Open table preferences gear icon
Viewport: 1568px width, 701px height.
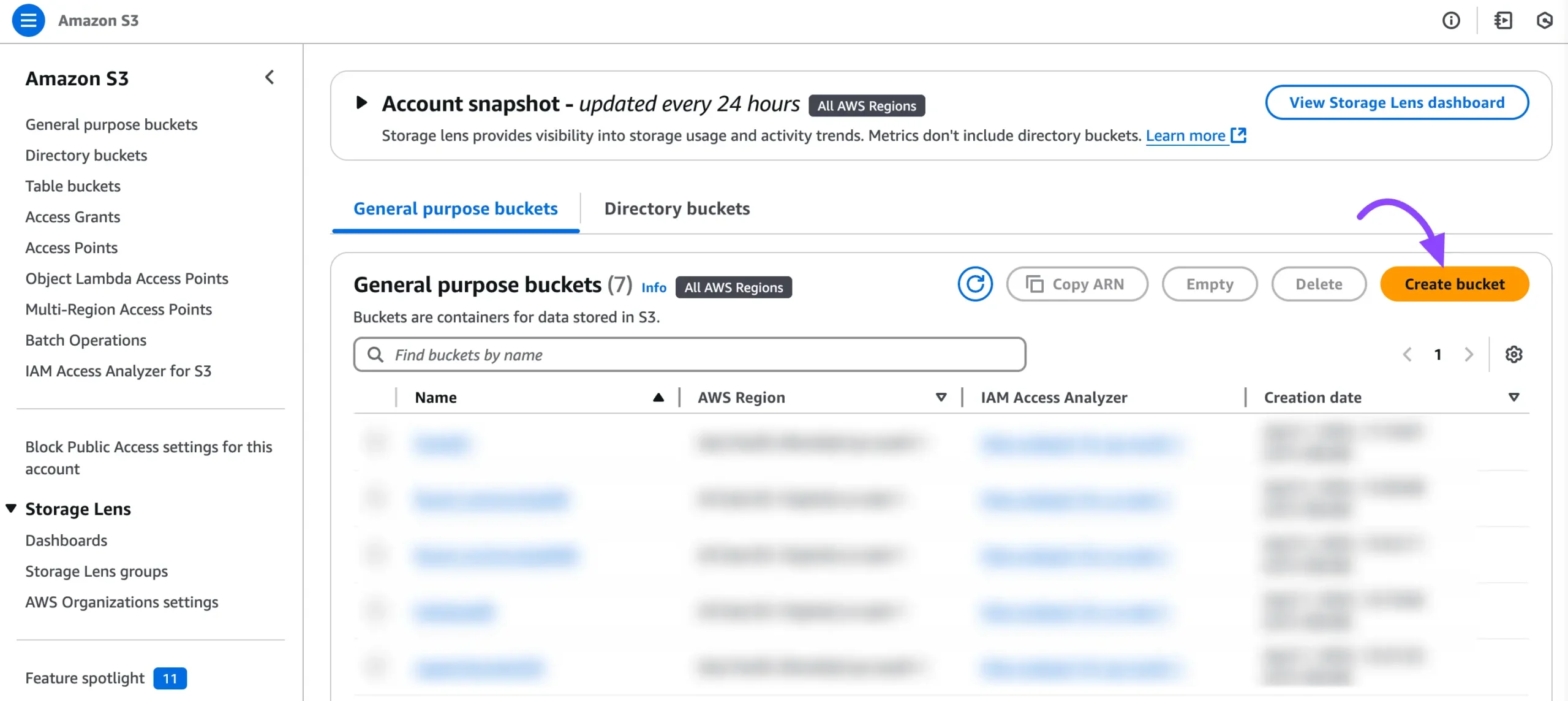(x=1513, y=354)
